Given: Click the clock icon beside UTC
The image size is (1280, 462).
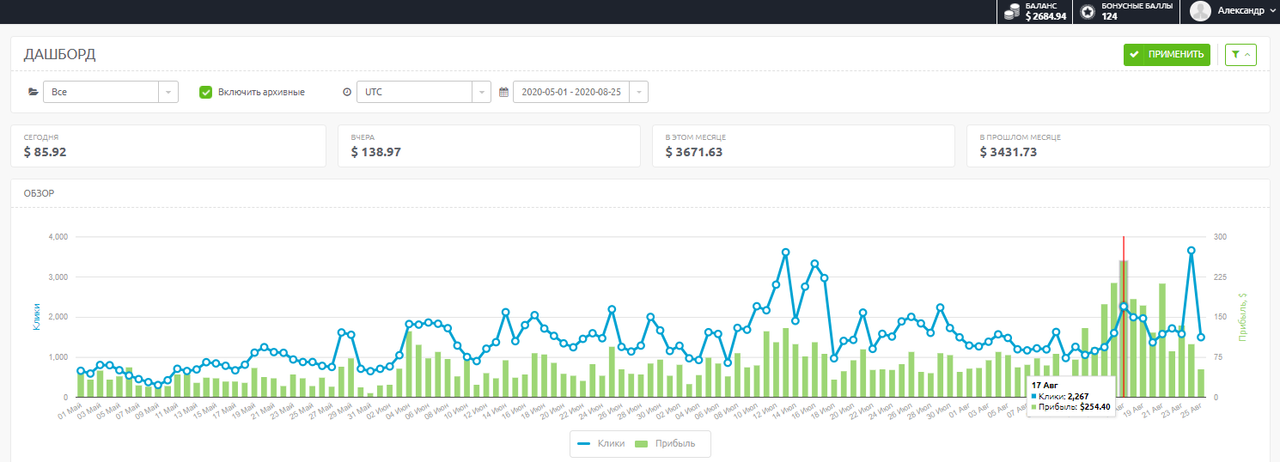Looking at the screenshot, I should pos(347,92).
